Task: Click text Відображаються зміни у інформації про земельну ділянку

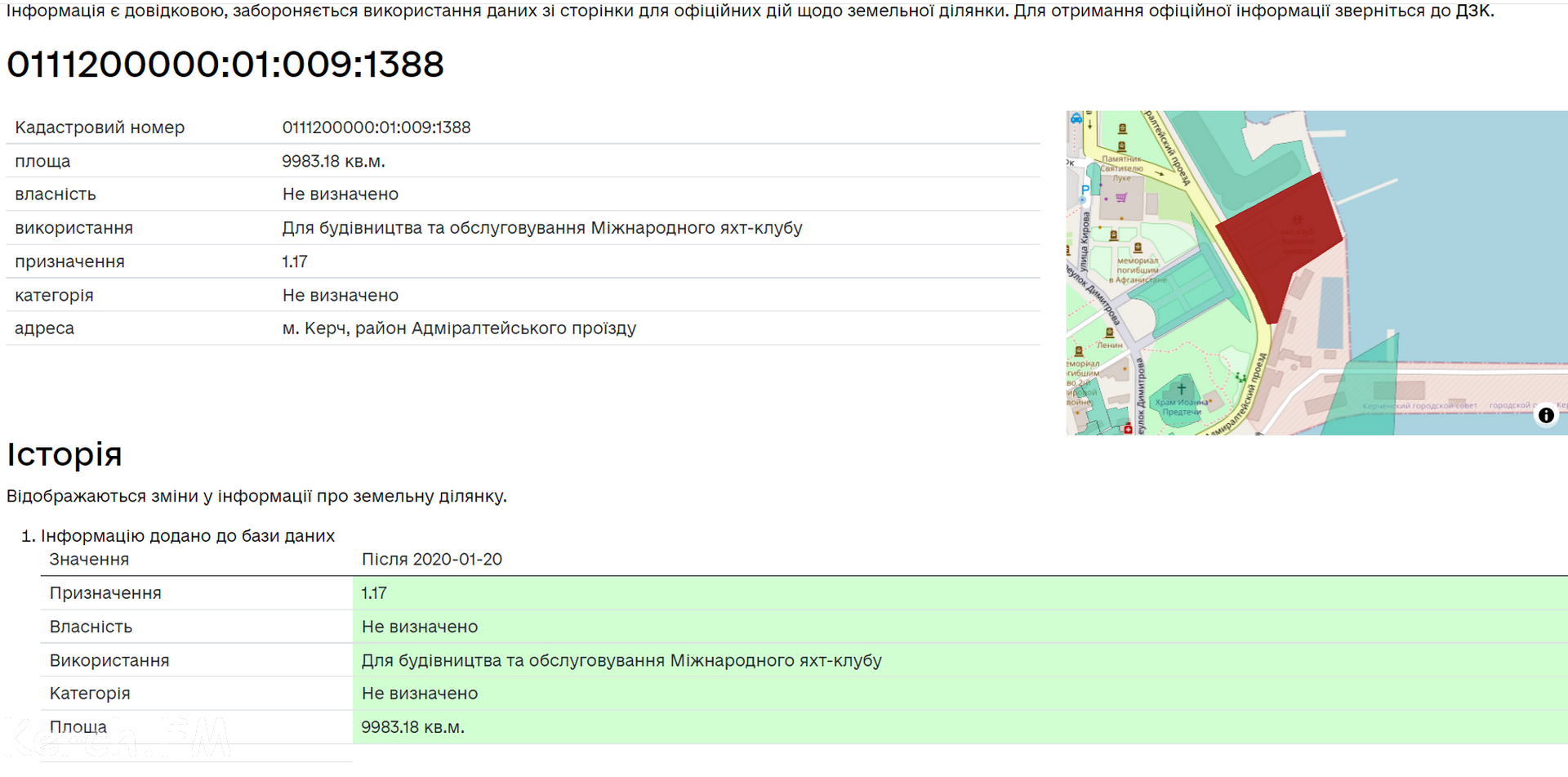Action: [x=256, y=496]
